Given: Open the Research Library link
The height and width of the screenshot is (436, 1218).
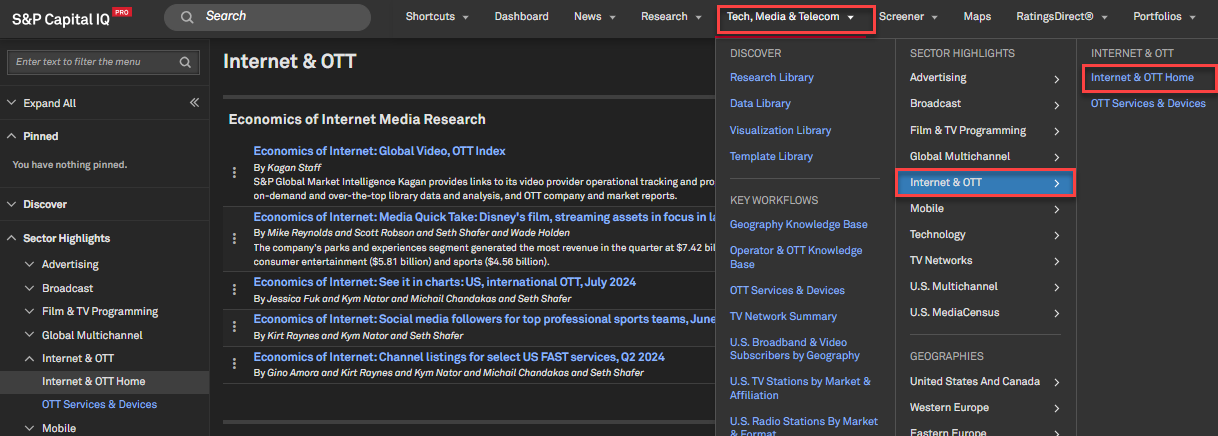Looking at the screenshot, I should 771,77.
